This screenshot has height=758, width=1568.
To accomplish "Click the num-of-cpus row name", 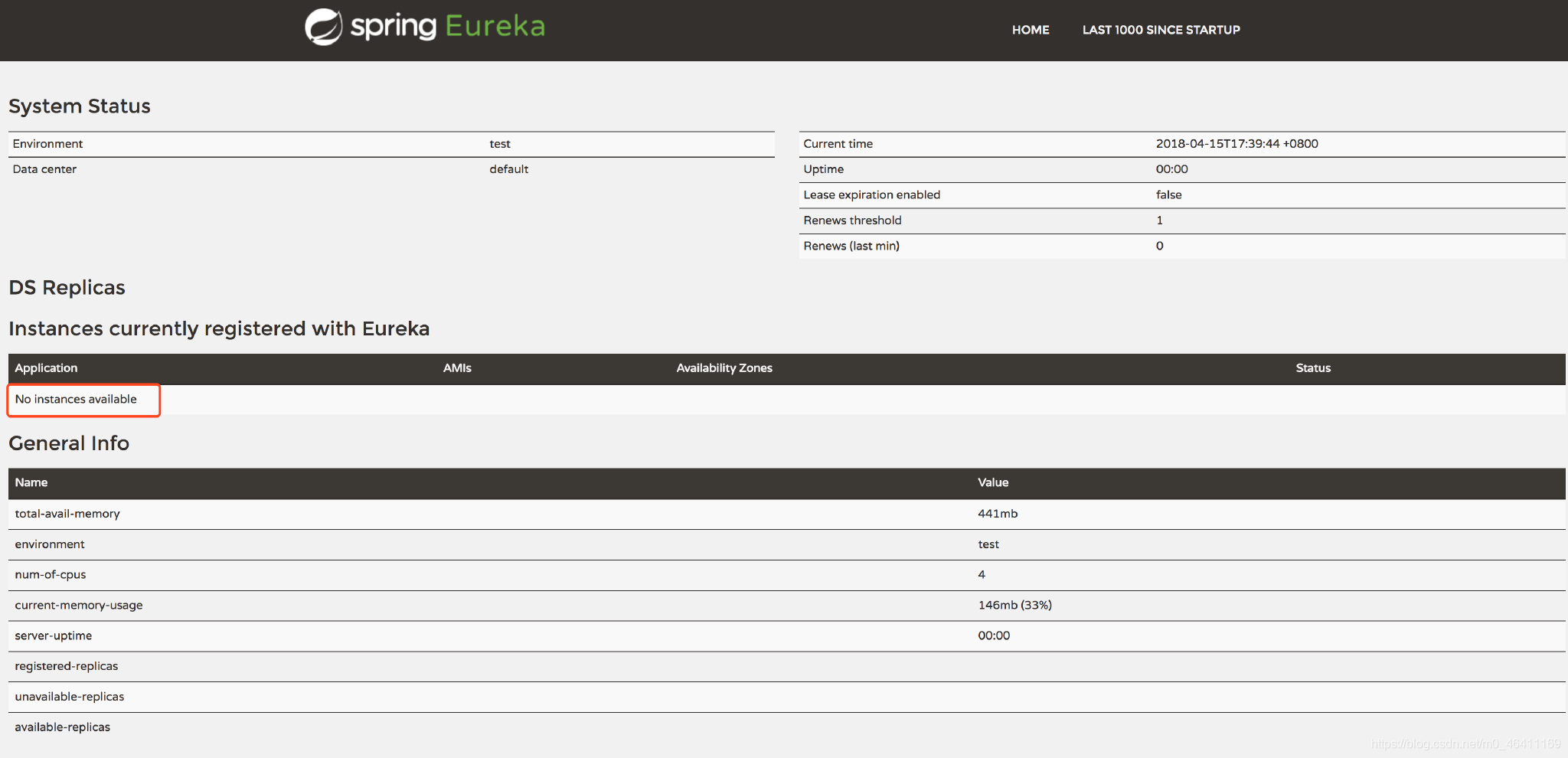I will (x=51, y=575).
